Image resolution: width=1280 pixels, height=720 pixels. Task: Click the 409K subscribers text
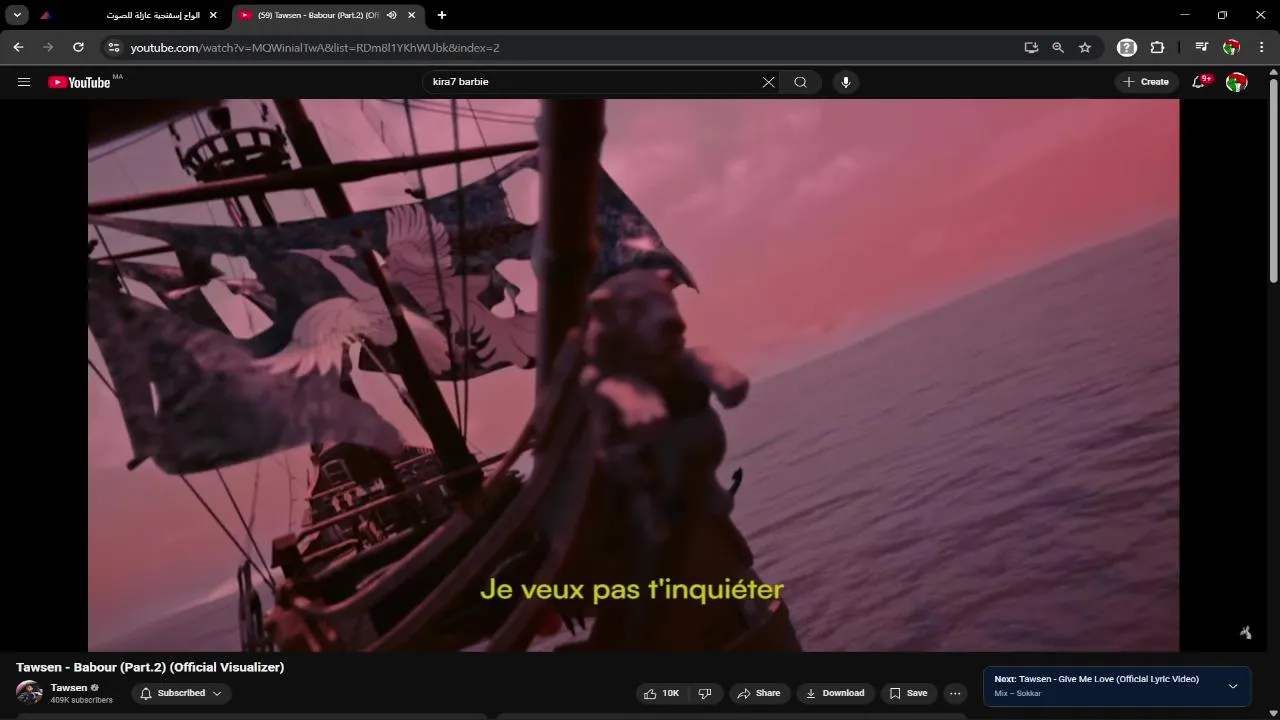(82, 701)
